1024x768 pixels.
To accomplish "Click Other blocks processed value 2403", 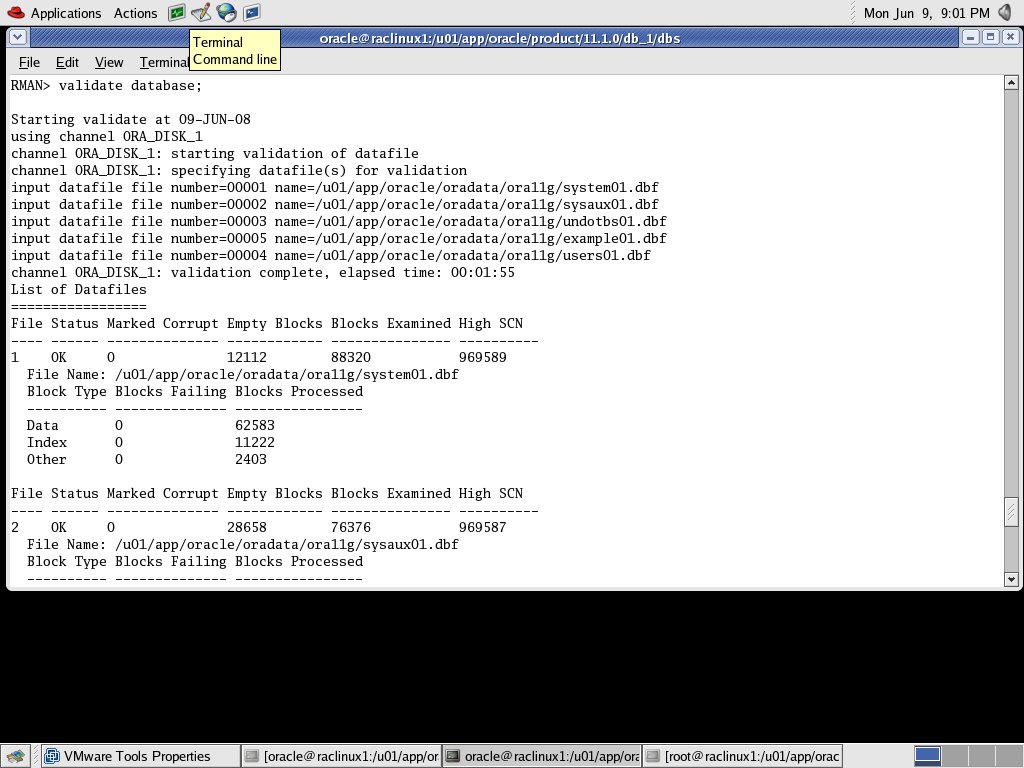I will click(251, 459).
